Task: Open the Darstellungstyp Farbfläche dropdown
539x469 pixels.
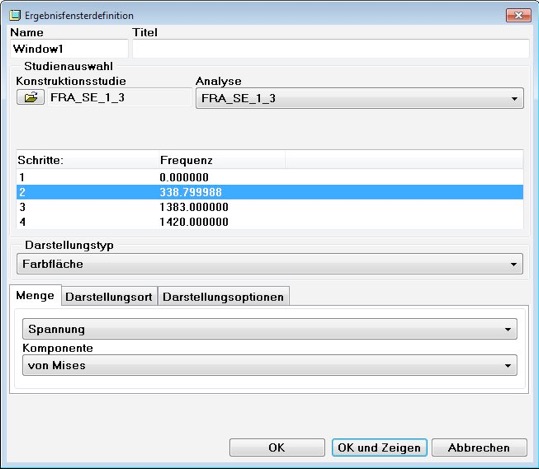Action: tap(270, 264)
